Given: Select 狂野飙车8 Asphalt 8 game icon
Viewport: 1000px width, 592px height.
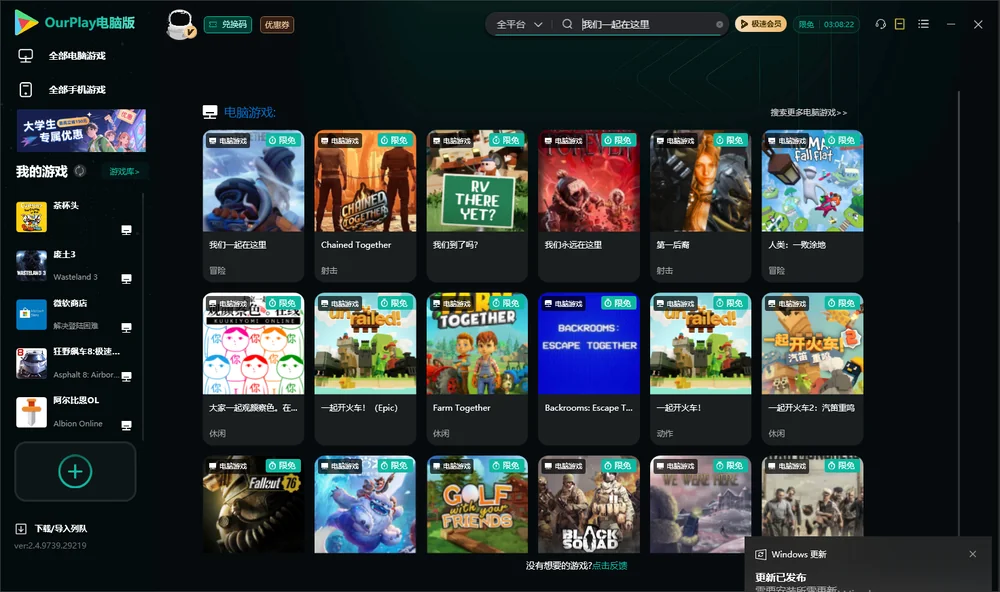Looking at the screenshot, I should tap(31, 363).
